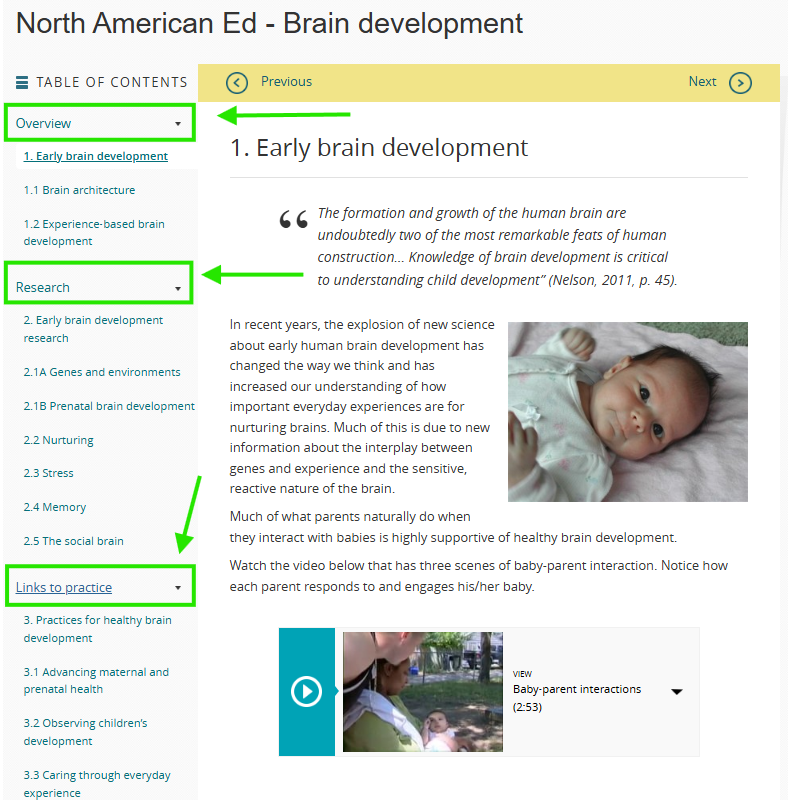
Task: Expand the Baby-parent interactions video caret
Action: (x=677, y=691)
